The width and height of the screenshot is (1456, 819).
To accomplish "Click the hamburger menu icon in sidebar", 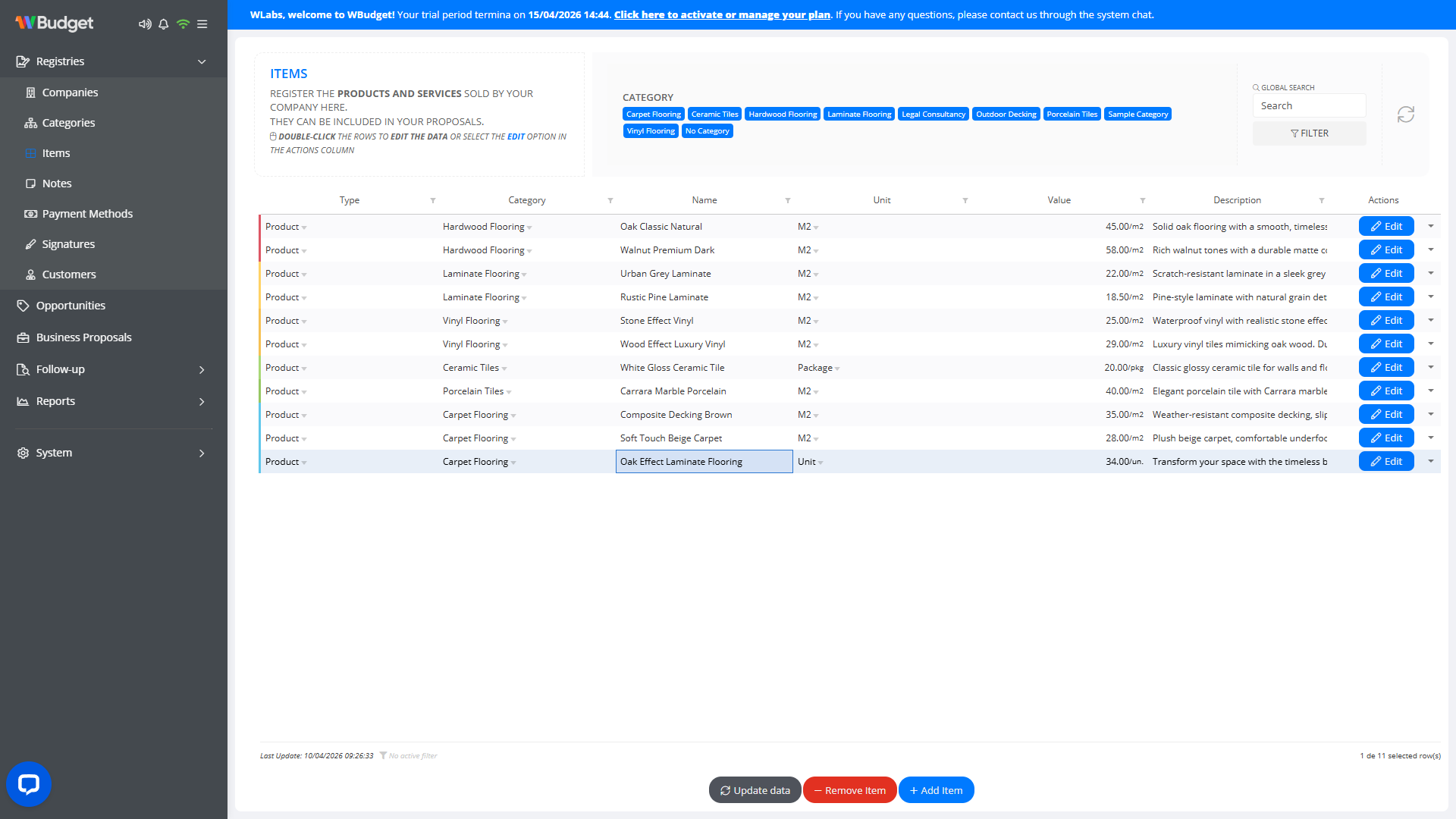I will (x=202, y=24).
